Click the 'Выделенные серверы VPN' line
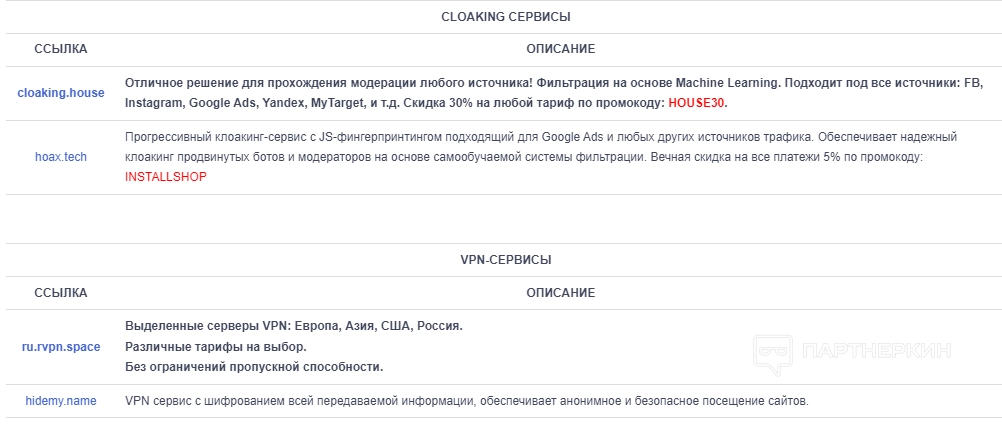This screenshot has width=1002, height=428. [x=294, y=326]
